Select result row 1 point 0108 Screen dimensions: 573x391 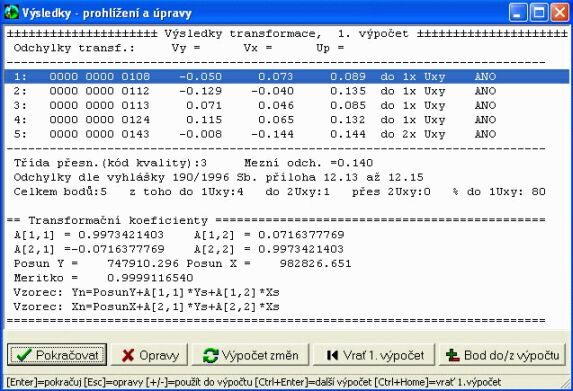click(286, 76)
